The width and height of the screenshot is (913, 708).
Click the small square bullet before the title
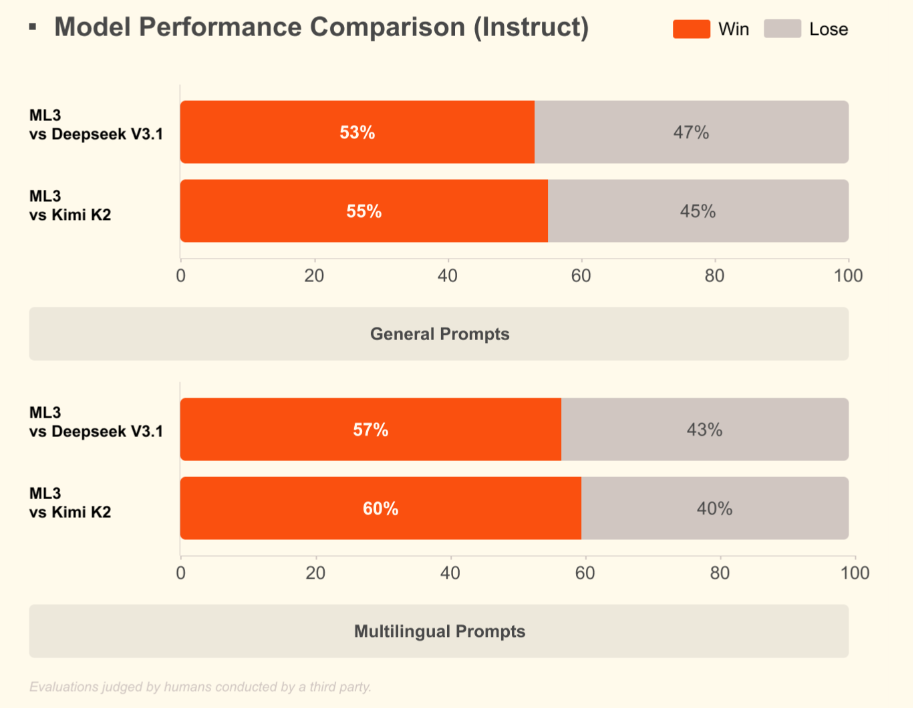point(33,26)
